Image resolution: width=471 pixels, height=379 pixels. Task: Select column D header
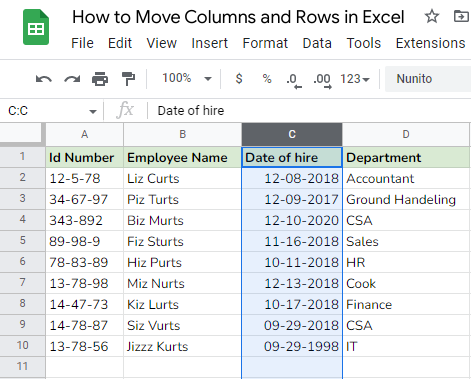pos(406,135)
